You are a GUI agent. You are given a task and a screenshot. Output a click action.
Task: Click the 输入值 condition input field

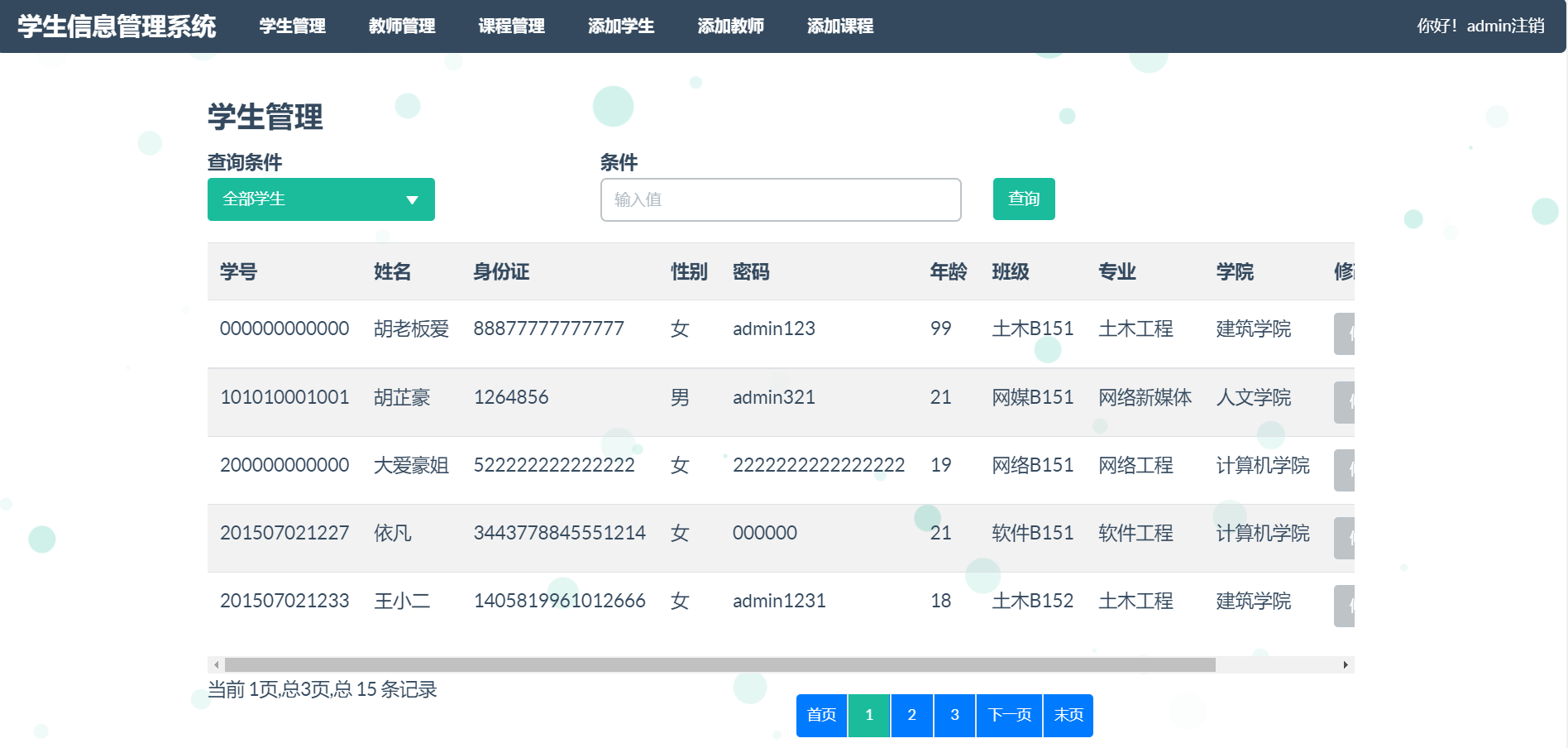pos(780,199)
